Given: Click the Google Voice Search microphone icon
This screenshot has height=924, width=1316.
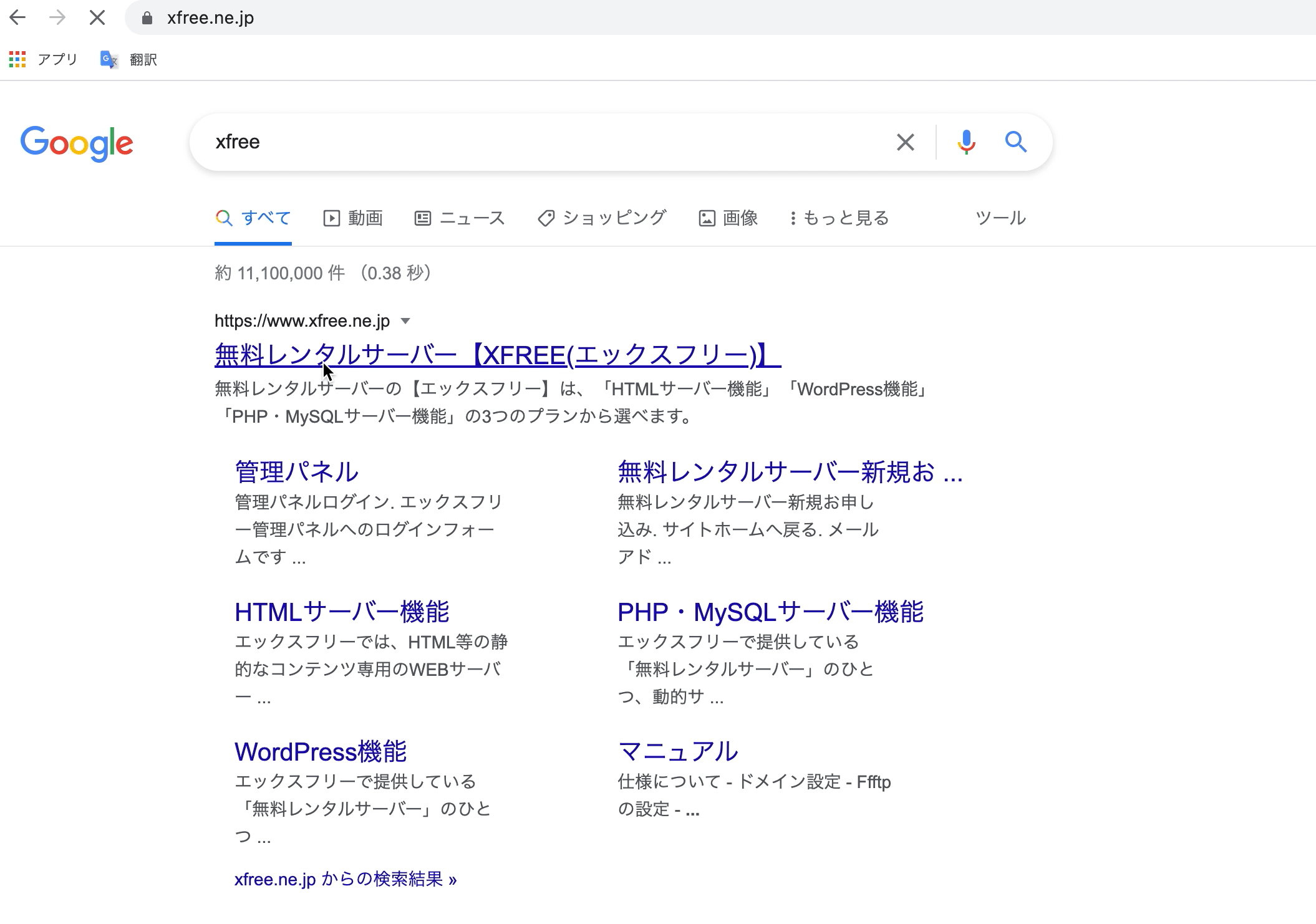Looking at the screenshot, I should [x=967, y=142].
